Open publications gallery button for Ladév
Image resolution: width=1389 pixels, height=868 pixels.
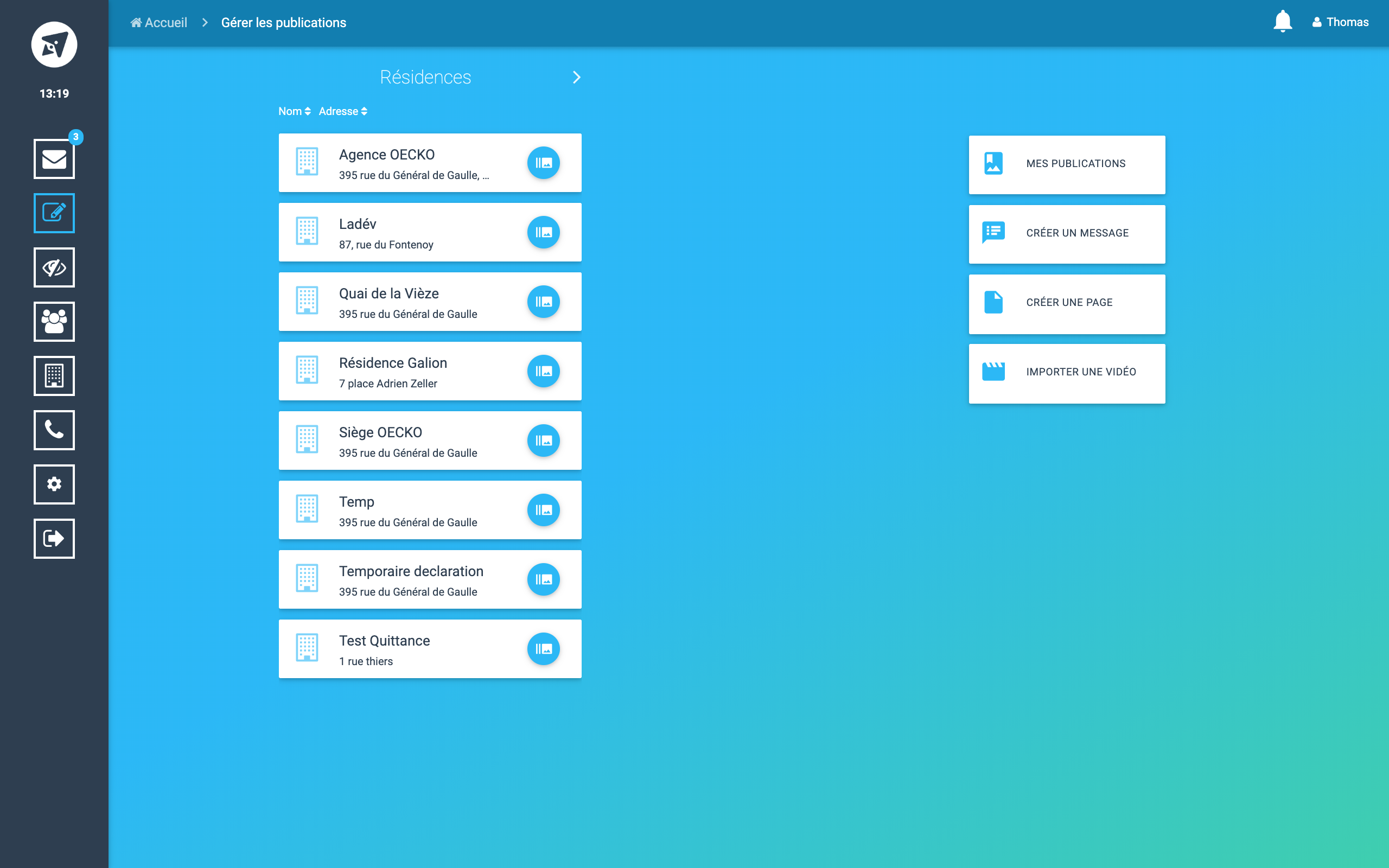tap(543, 232)
